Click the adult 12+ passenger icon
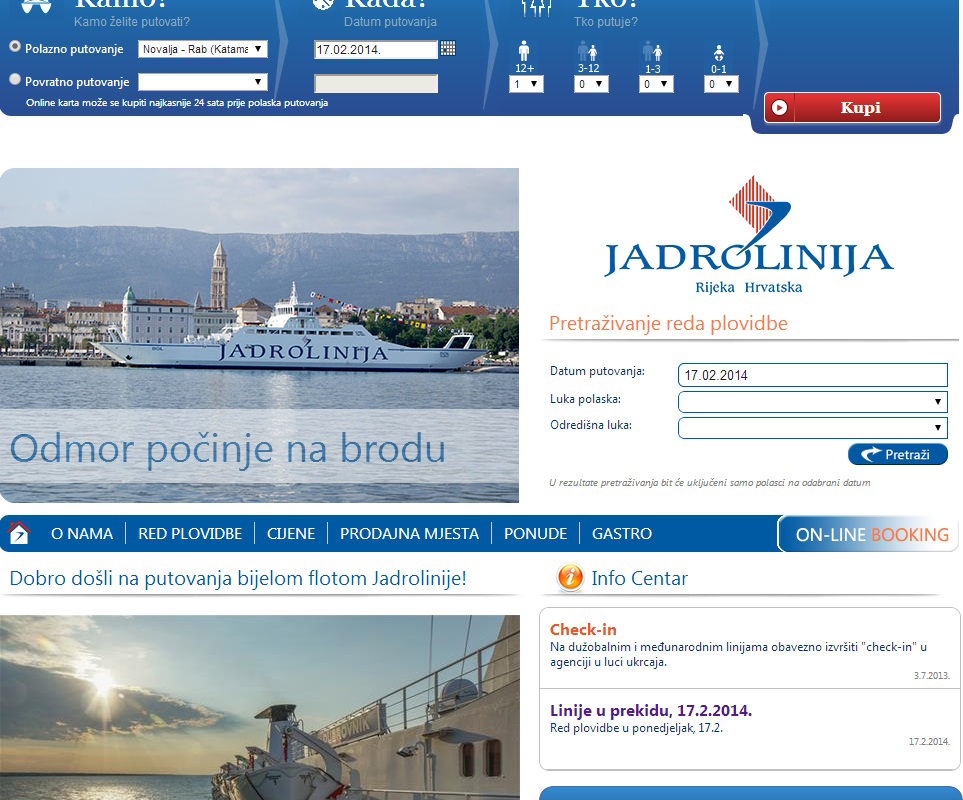Image resolution: width=963 pixels, height=800 pixels. click(x=524, y=51)
